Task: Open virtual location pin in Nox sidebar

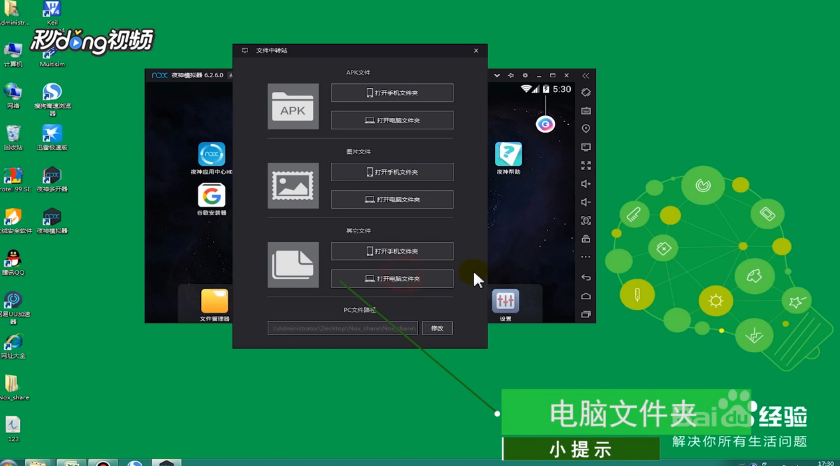Action: click(x=586, y=129)
